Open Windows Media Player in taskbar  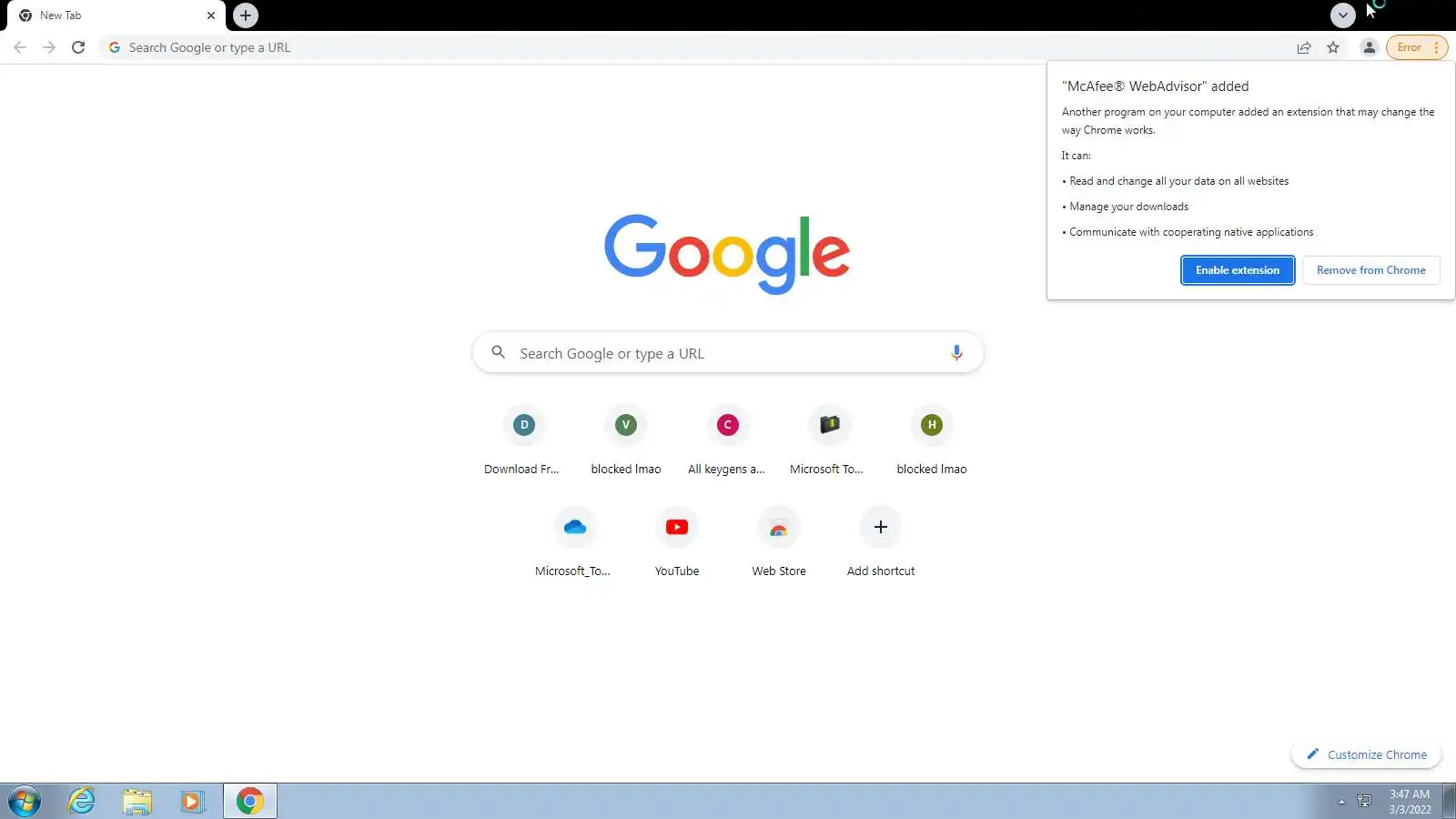click(x=192, y=802)
